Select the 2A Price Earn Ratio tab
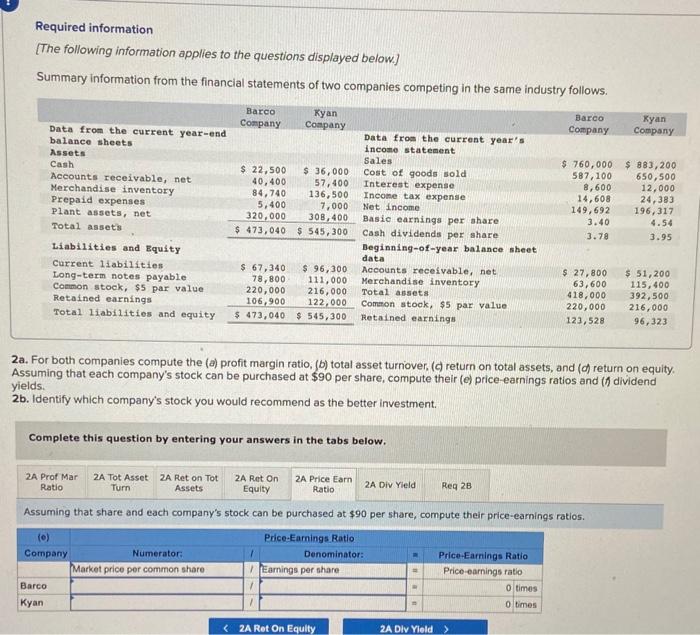This screenshot has width=700, height=635. tap(324, 484)
